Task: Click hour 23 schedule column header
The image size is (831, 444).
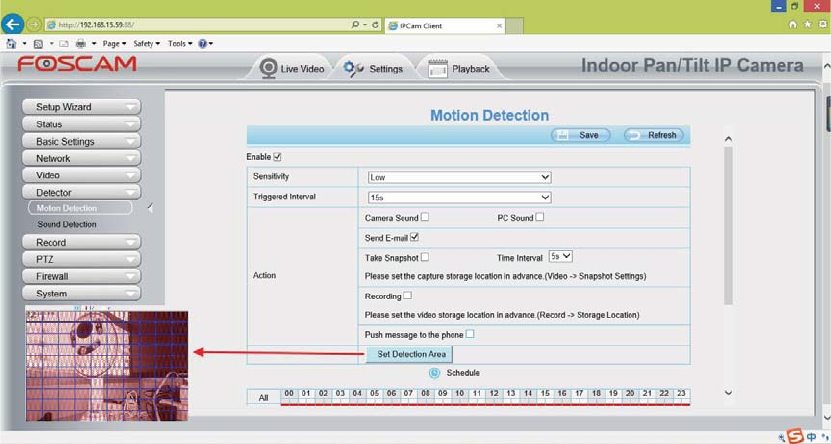Action: tap(681, 394)
